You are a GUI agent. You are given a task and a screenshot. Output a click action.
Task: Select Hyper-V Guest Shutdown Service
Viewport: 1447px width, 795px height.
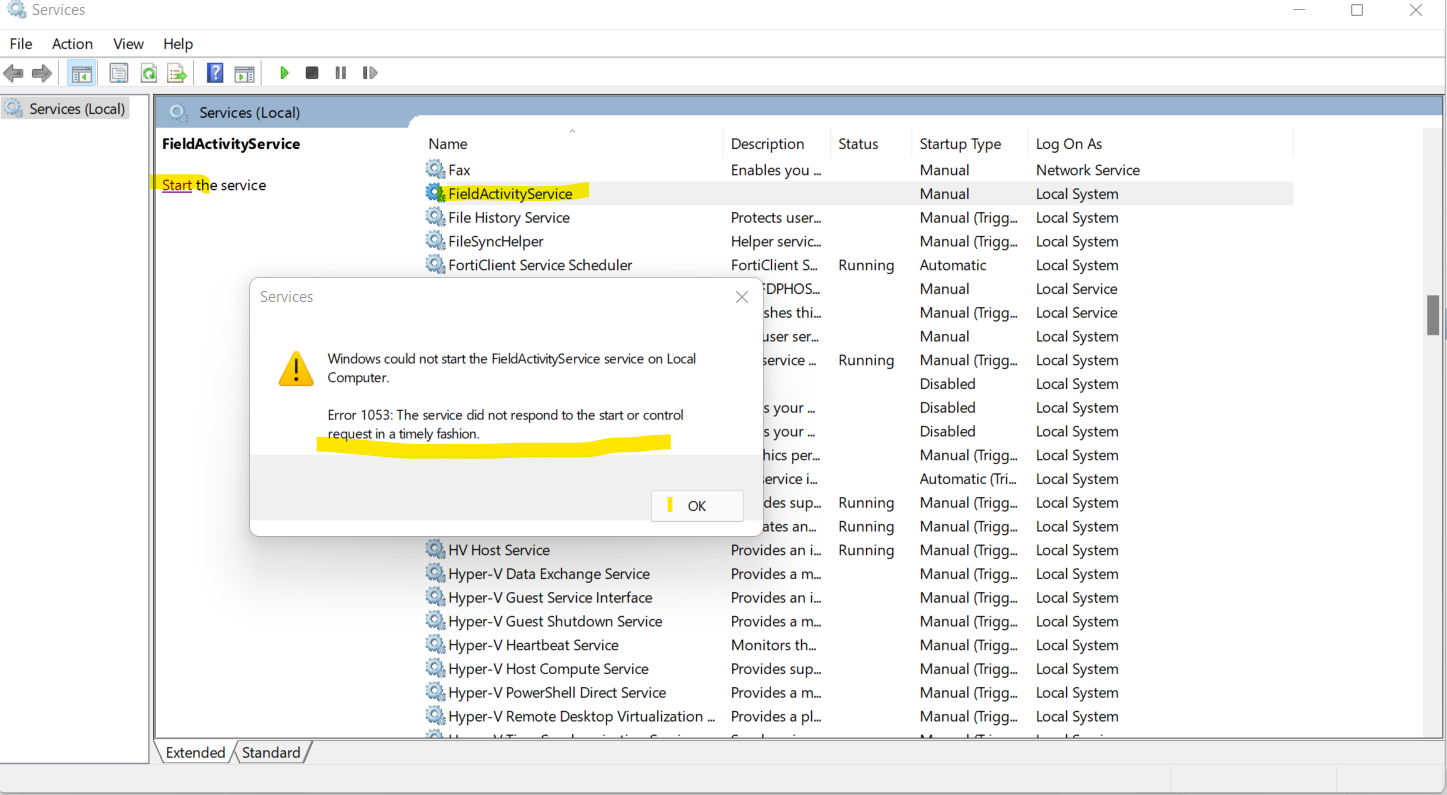point(858,621)
